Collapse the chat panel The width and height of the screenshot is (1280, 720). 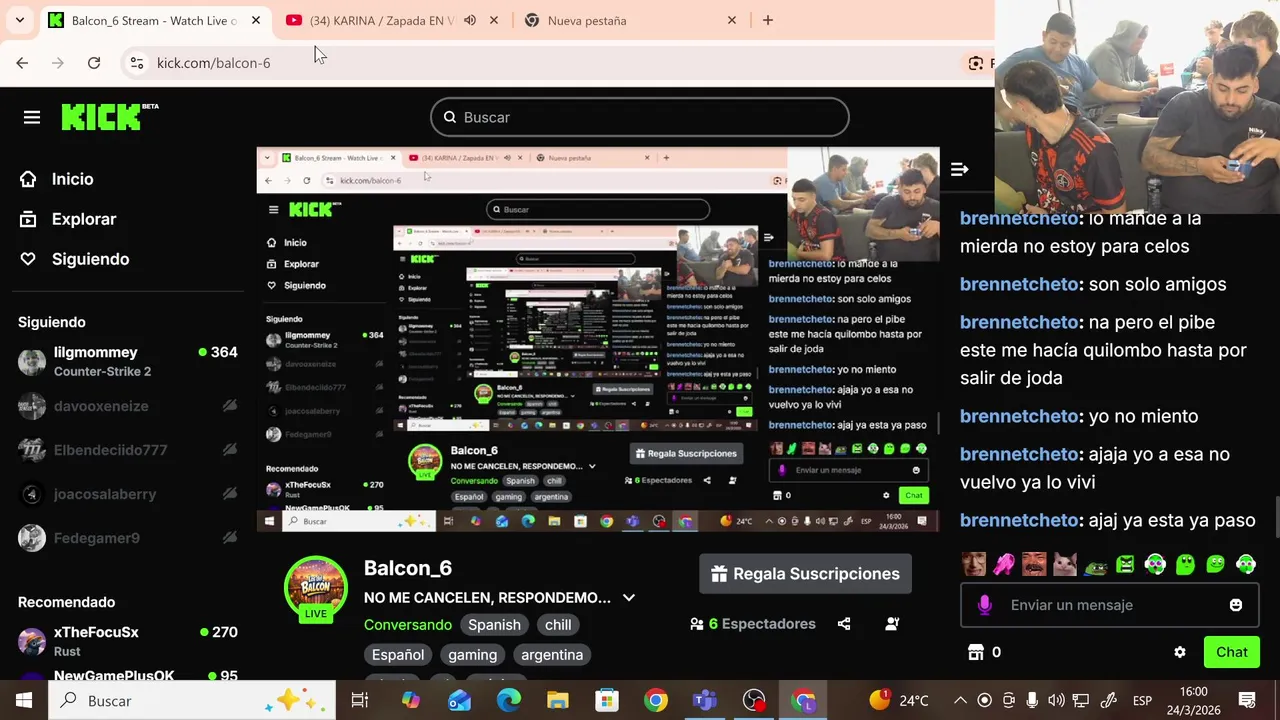click(x=959, y=170)
